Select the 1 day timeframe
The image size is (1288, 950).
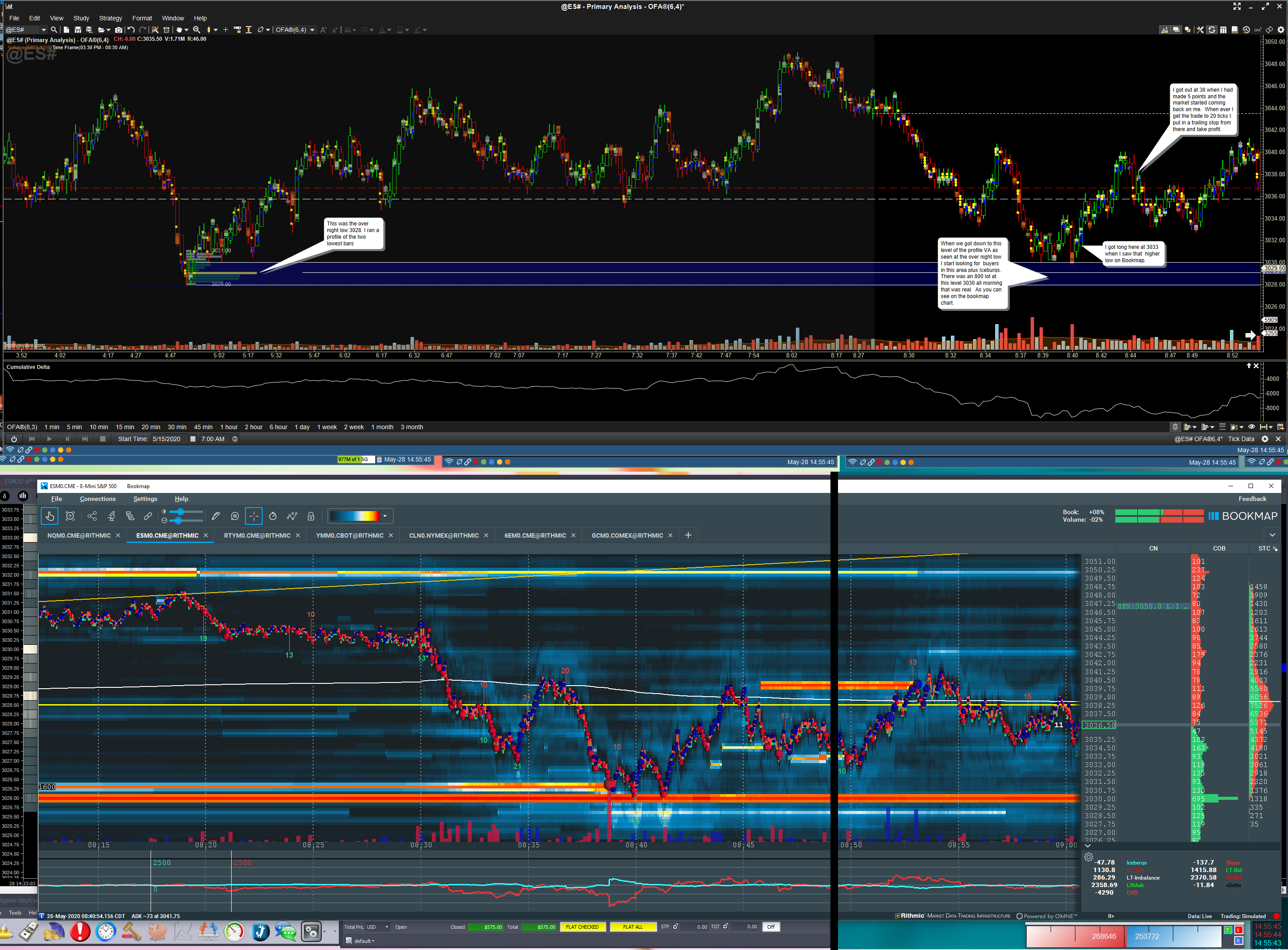[303, 427]
